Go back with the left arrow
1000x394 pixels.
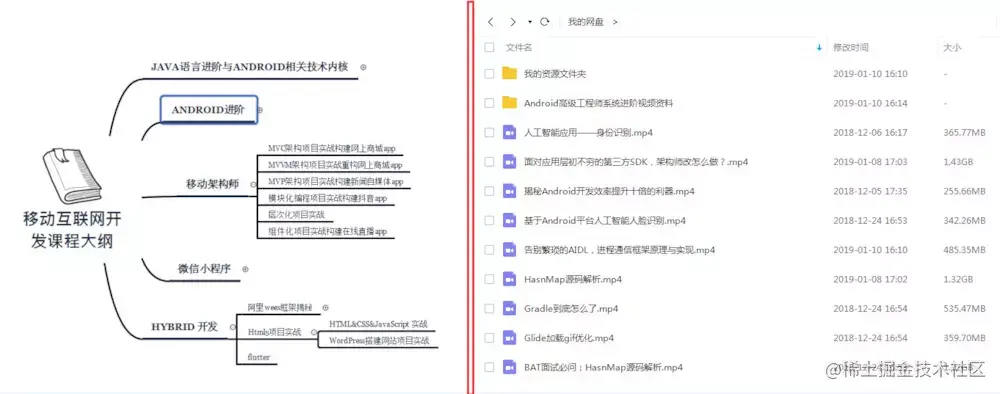click(x=490, y=22)
